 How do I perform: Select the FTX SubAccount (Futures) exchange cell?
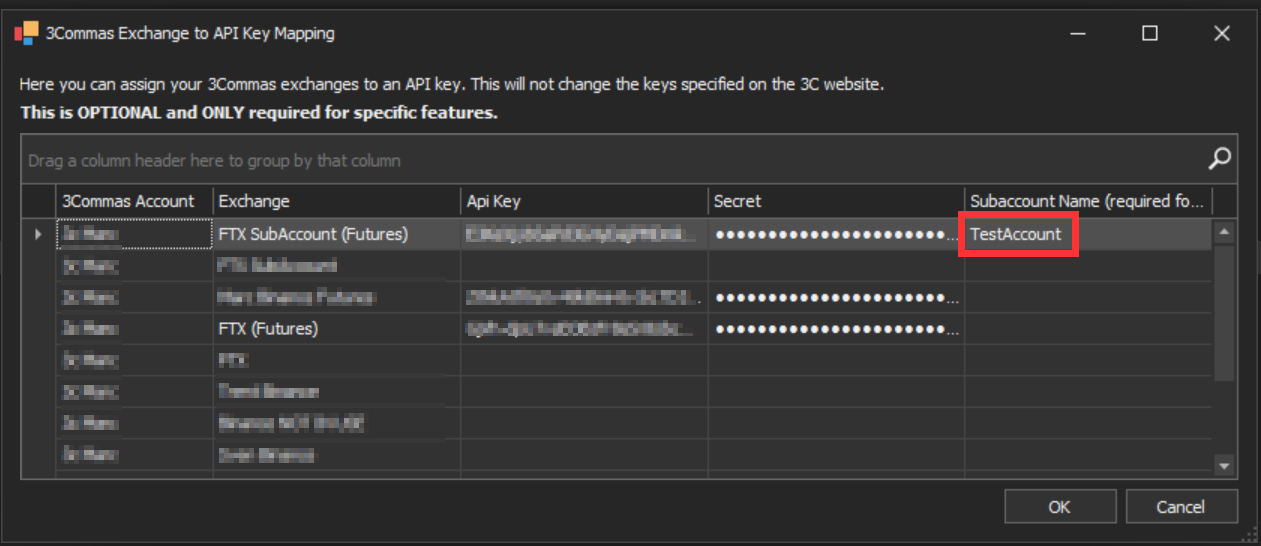[x=337, y=235]
